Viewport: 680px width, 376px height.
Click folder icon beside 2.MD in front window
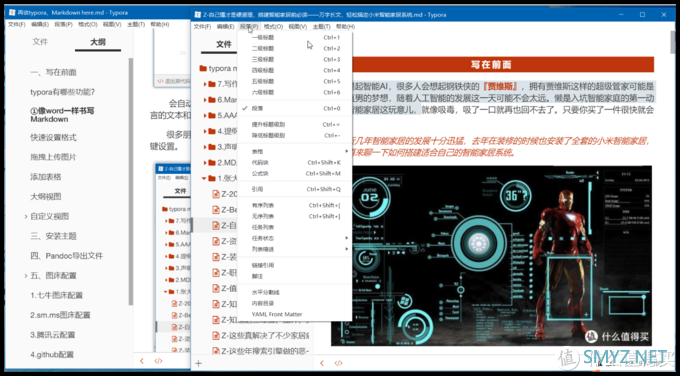pyautogui.click(x=212, y=163)
